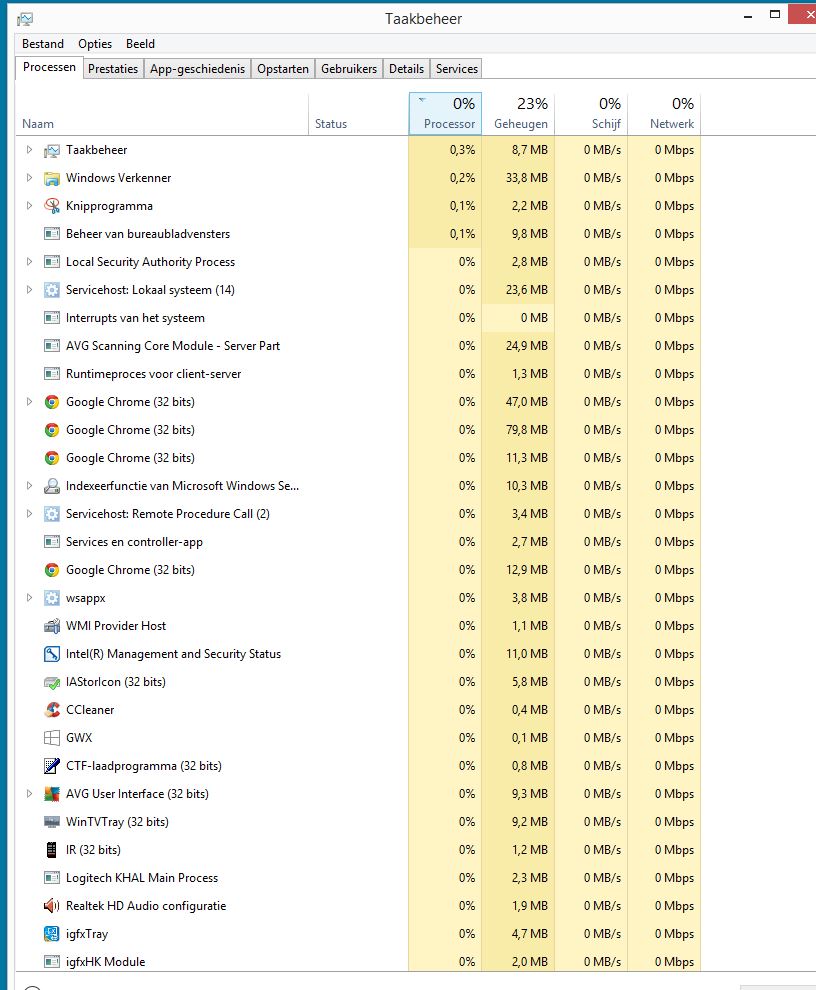Expand the wsappx process
Viewport: 816px width, 990px height.
(x=29, y=597)
